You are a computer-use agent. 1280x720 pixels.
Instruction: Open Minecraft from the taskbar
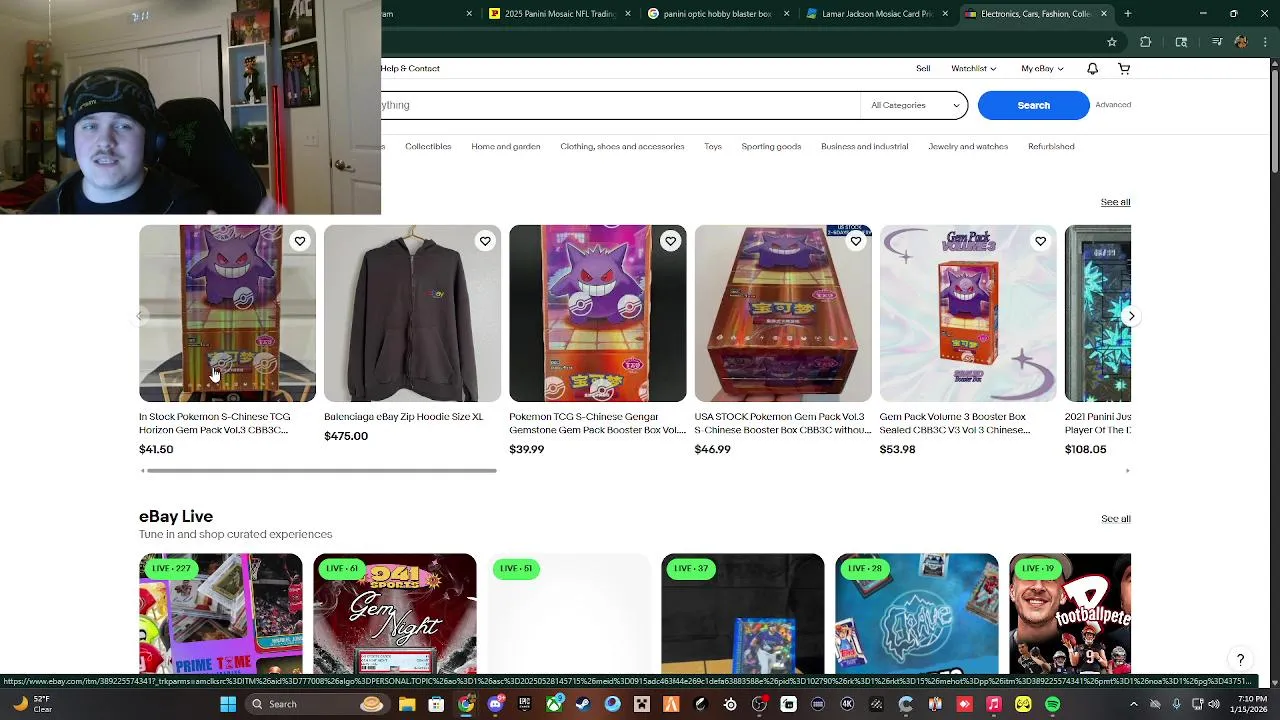coord(640,704)
